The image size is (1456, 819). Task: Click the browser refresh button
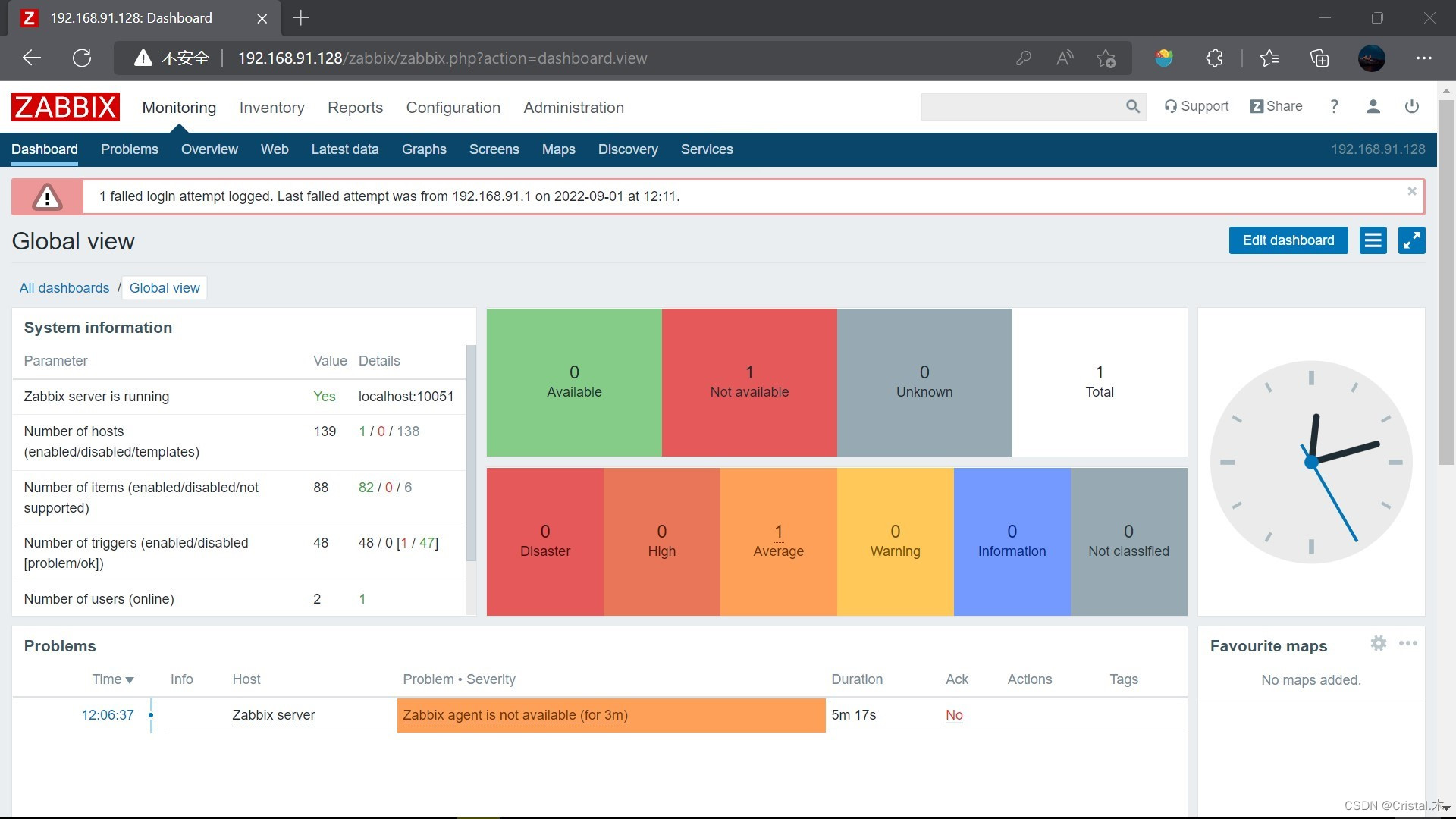[82, 58]
